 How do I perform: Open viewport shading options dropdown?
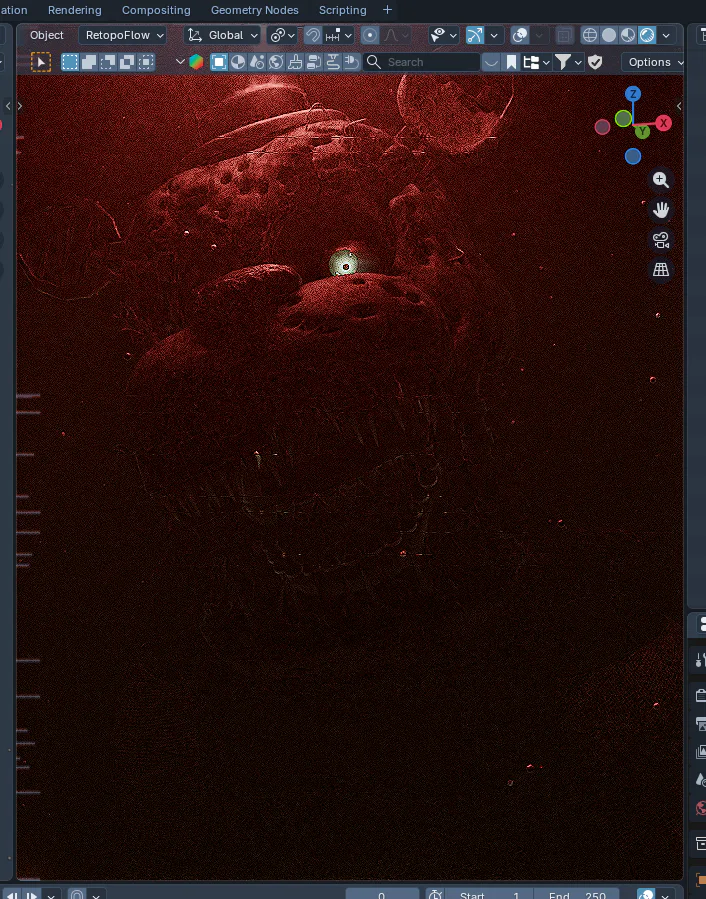[666, 35]
